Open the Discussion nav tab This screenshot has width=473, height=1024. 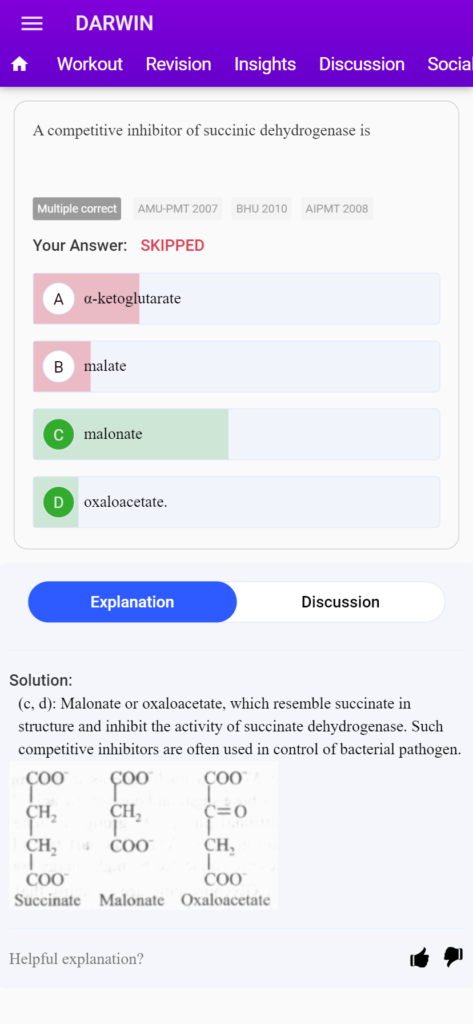click(362, 64)
